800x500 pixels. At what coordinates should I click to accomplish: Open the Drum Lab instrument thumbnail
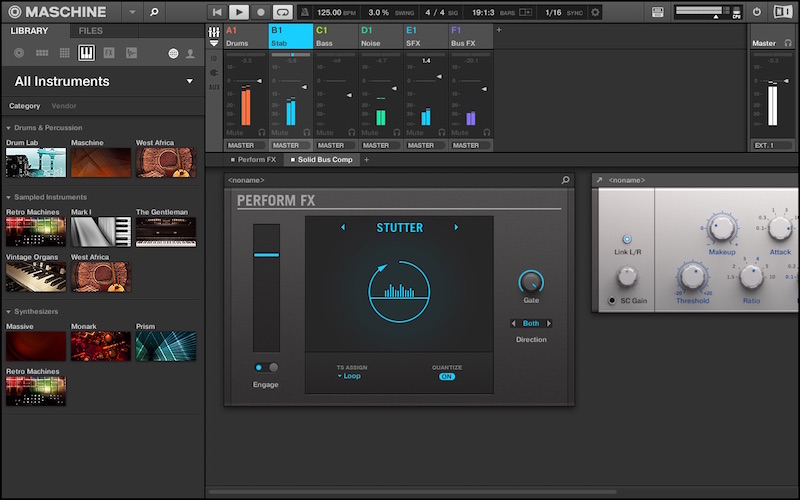pyautogui.click(x=36, y=163)
